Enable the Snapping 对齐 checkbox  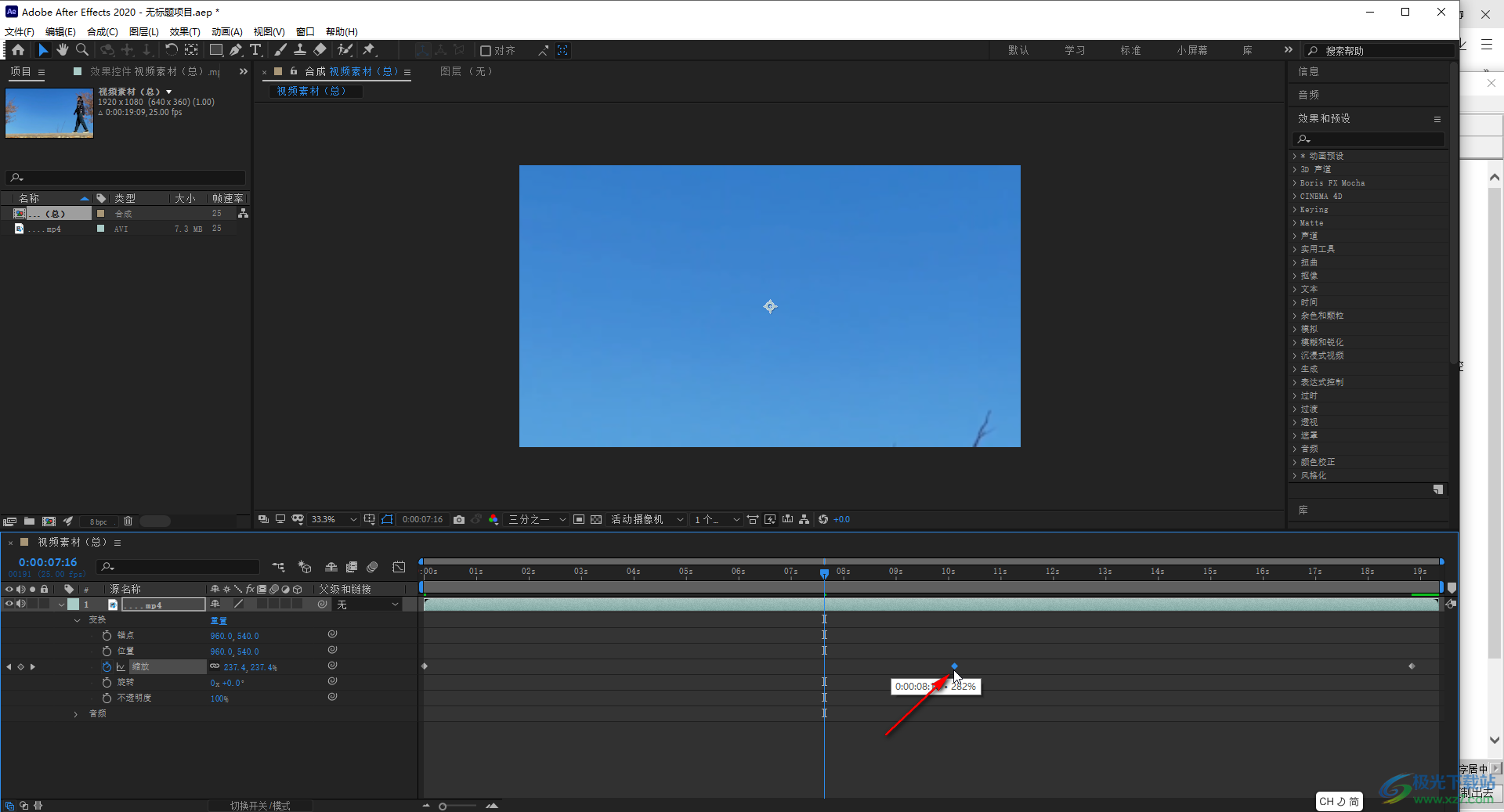point(486,51)
